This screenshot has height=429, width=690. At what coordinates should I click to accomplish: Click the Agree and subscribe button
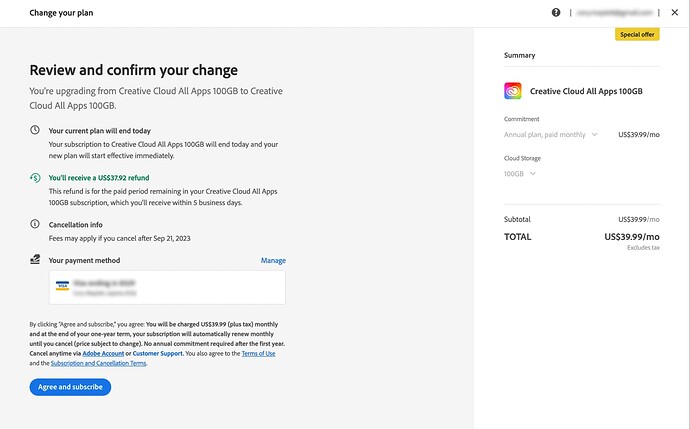pos(70,387)
